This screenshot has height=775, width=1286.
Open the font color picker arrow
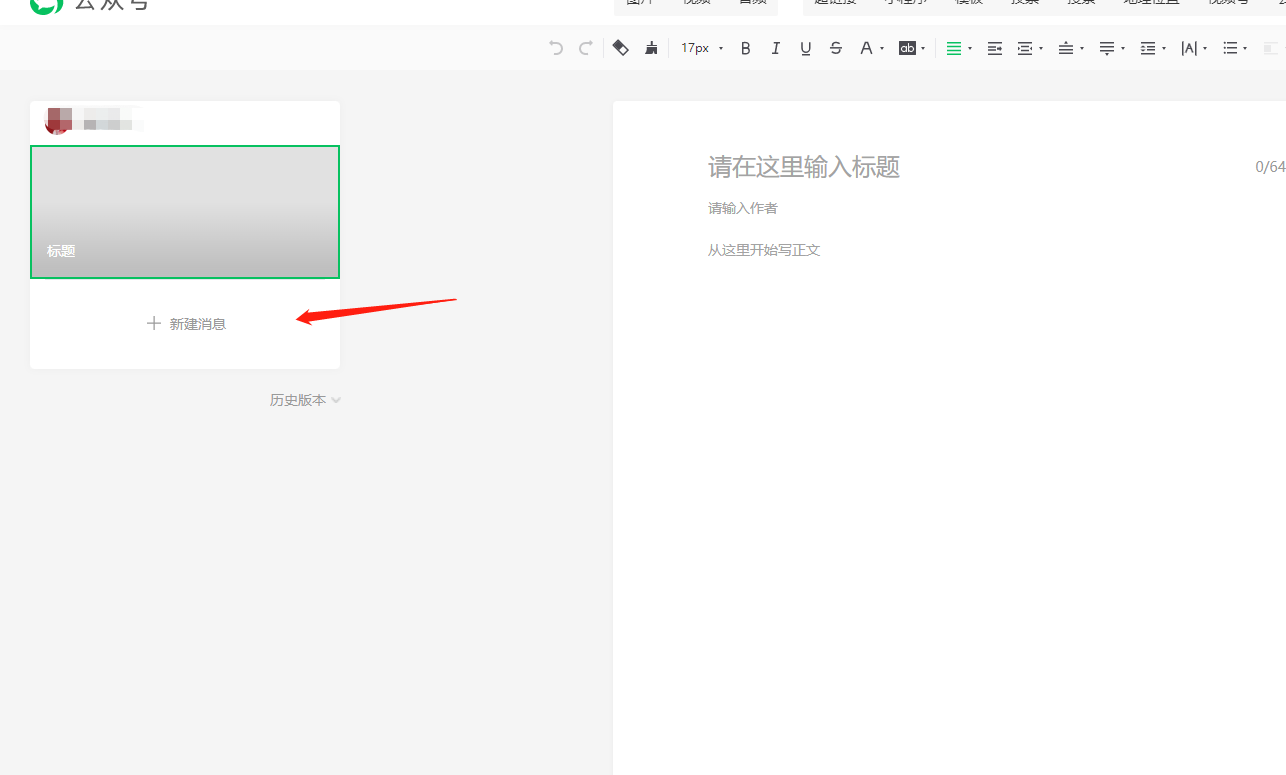[882, 48]
